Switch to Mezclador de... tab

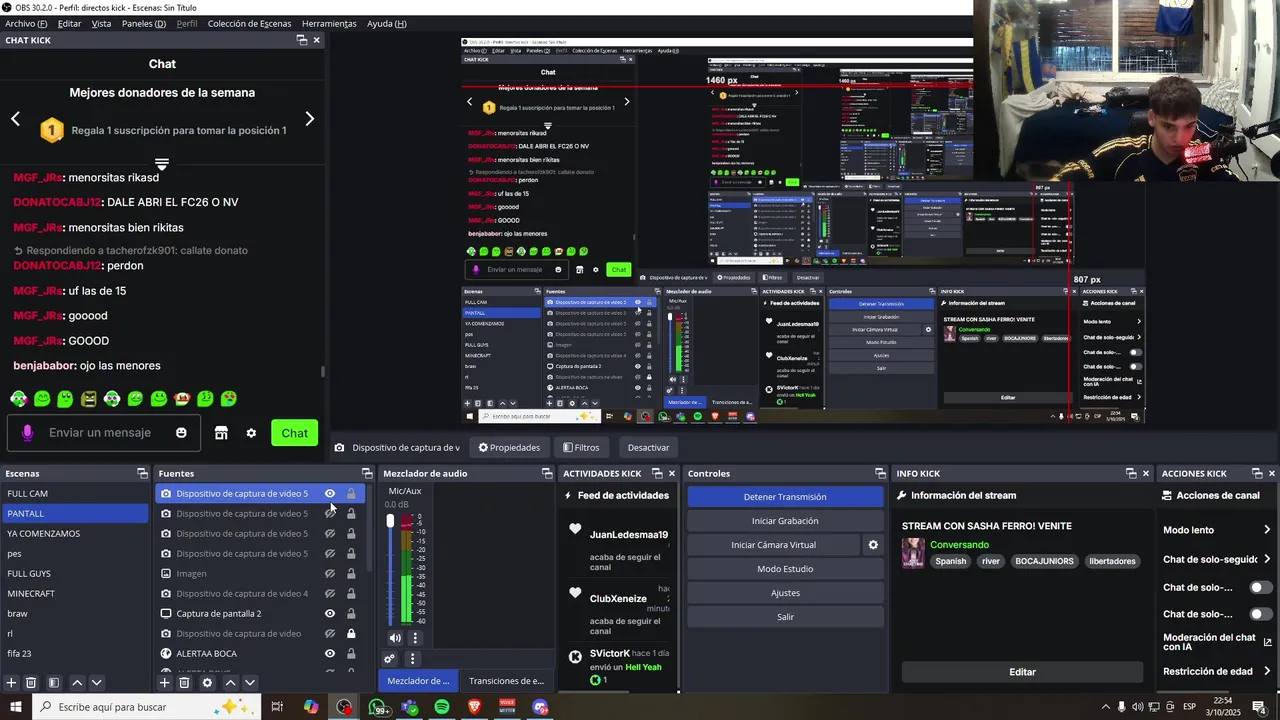tap(418, 681)
